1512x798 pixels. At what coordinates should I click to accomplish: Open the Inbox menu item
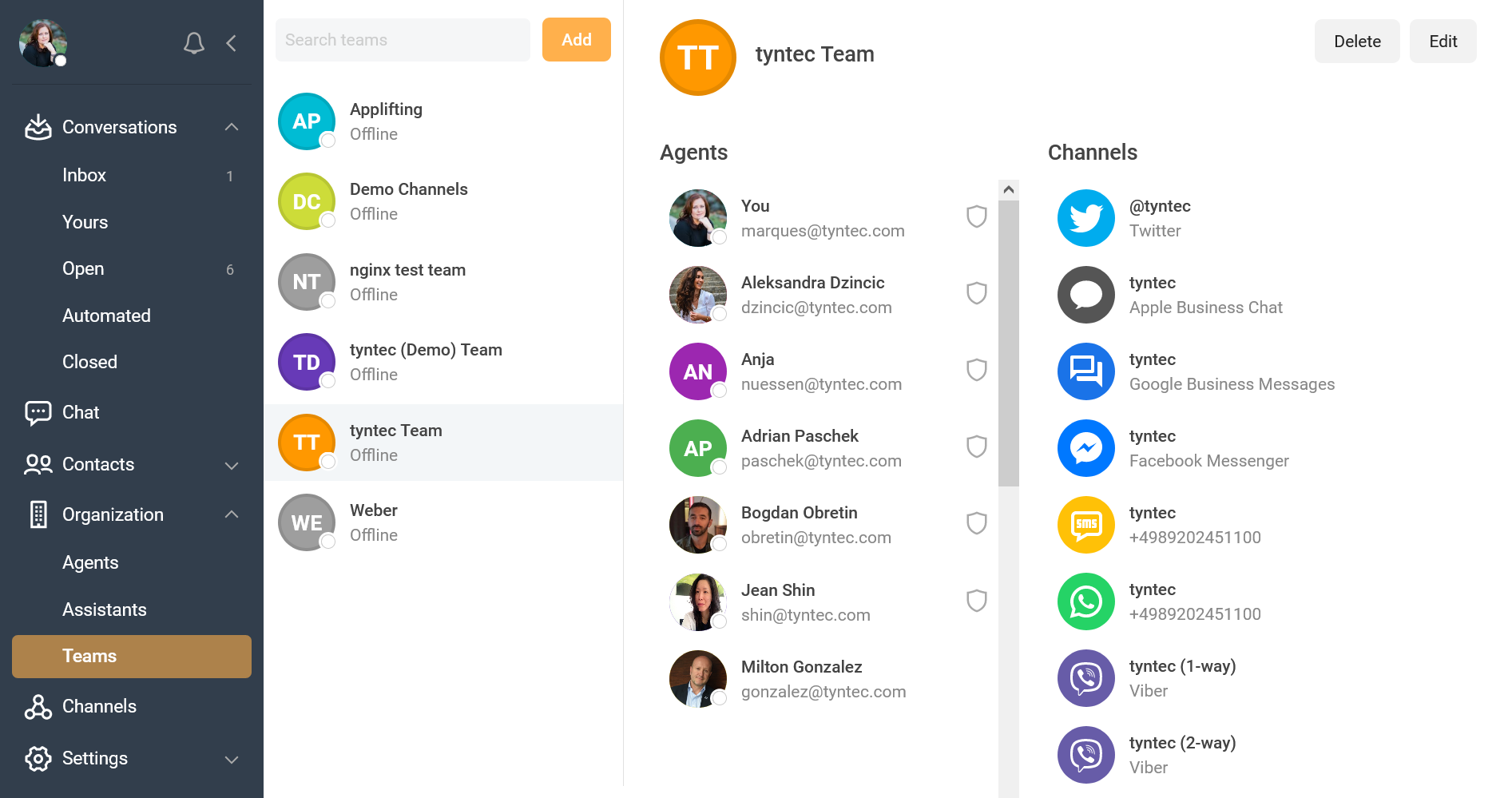132,175
